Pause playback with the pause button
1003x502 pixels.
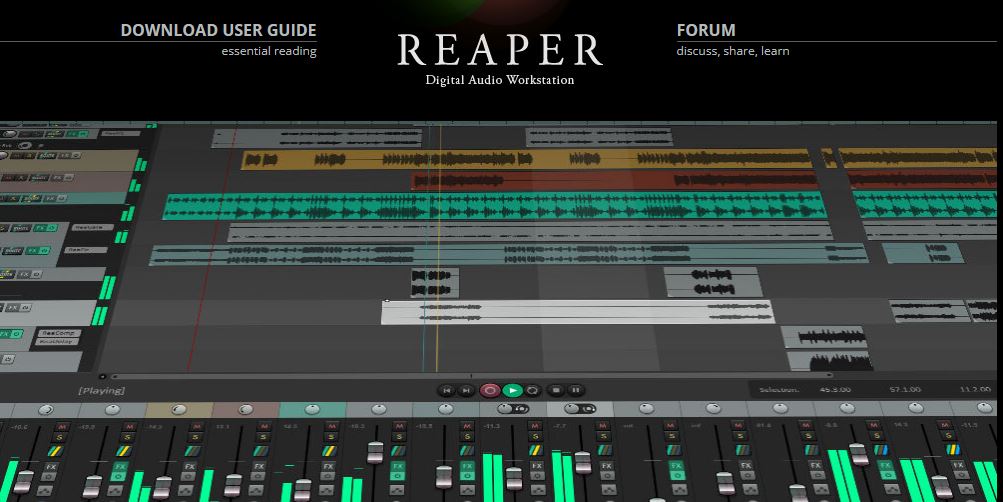click(x=576, y=389)
